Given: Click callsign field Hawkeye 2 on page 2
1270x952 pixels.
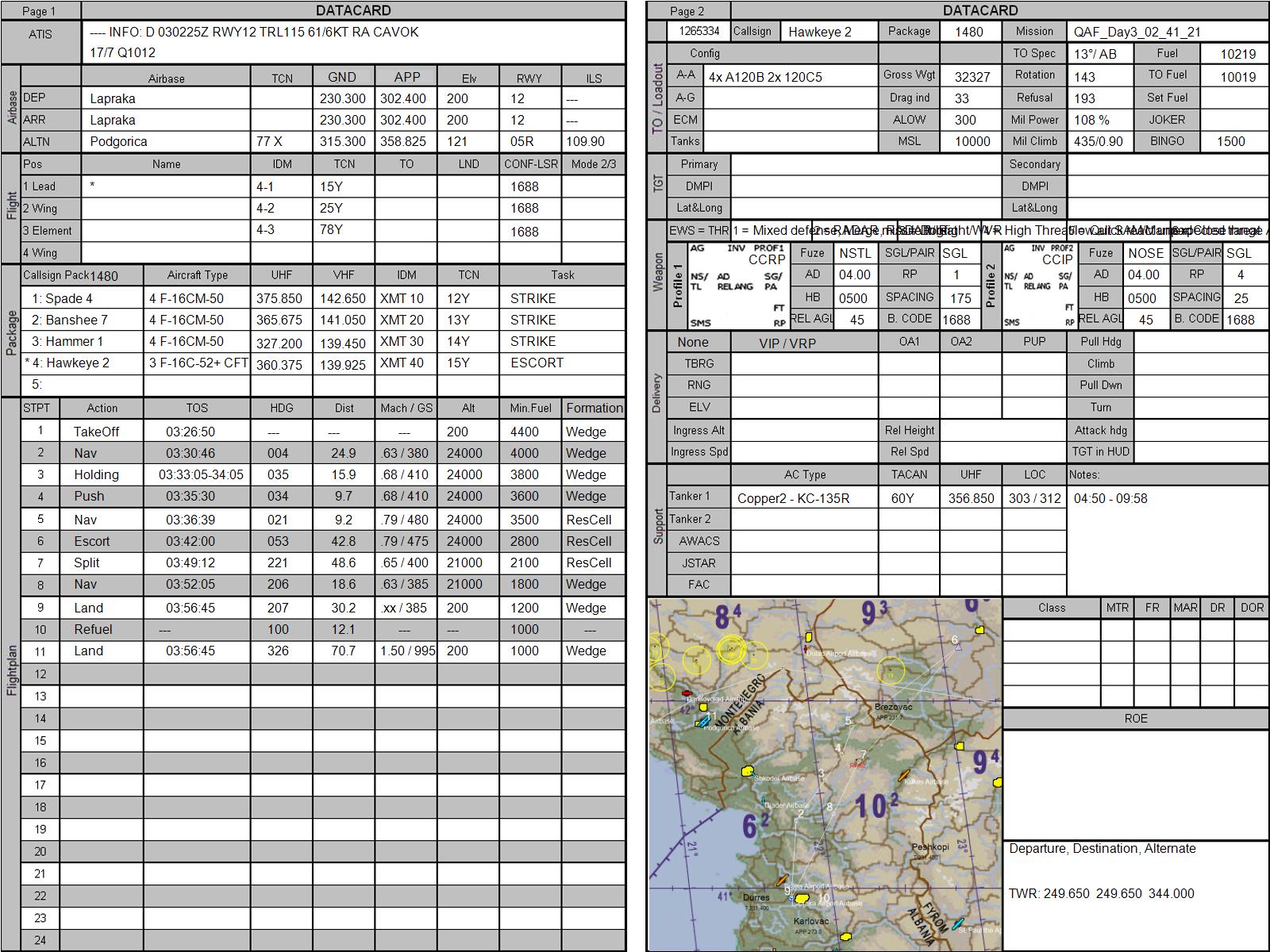Looking at the screenshot, I should pyautogui.click(x=829, y=32).
